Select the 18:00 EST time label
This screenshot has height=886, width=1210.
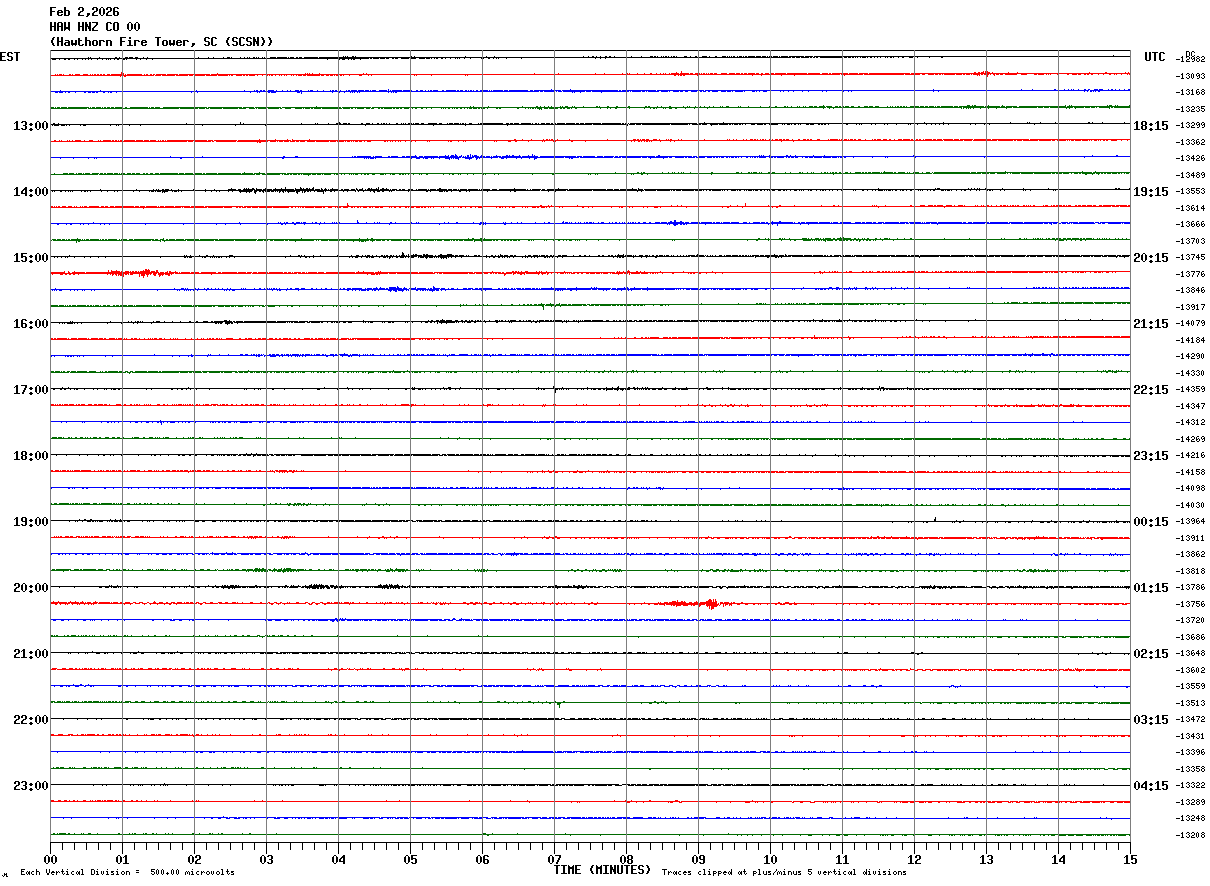pos(30,455)
